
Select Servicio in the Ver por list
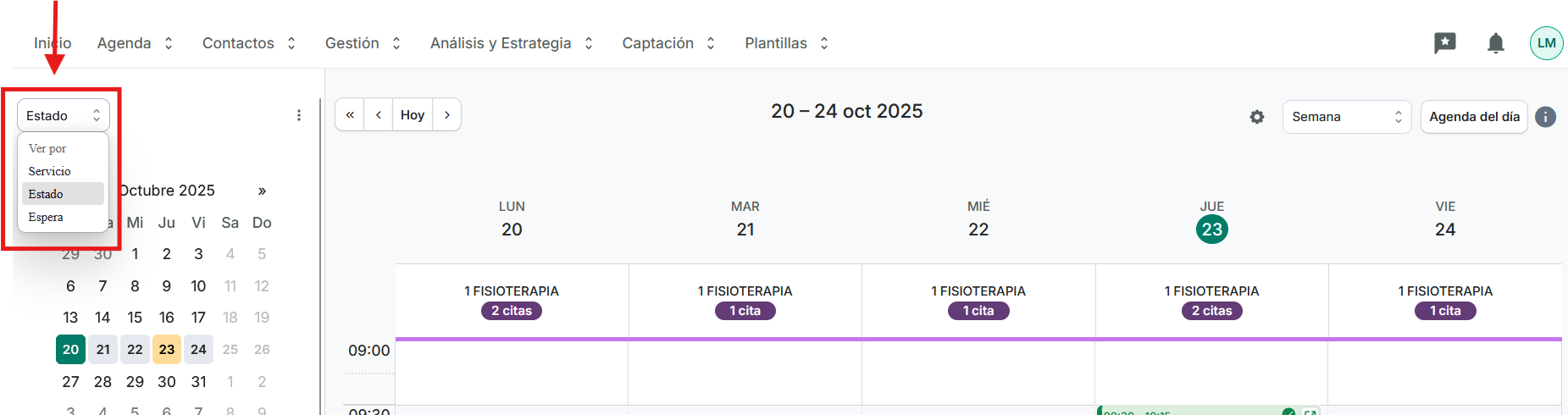pyautogui.click(x=50, y=171)
